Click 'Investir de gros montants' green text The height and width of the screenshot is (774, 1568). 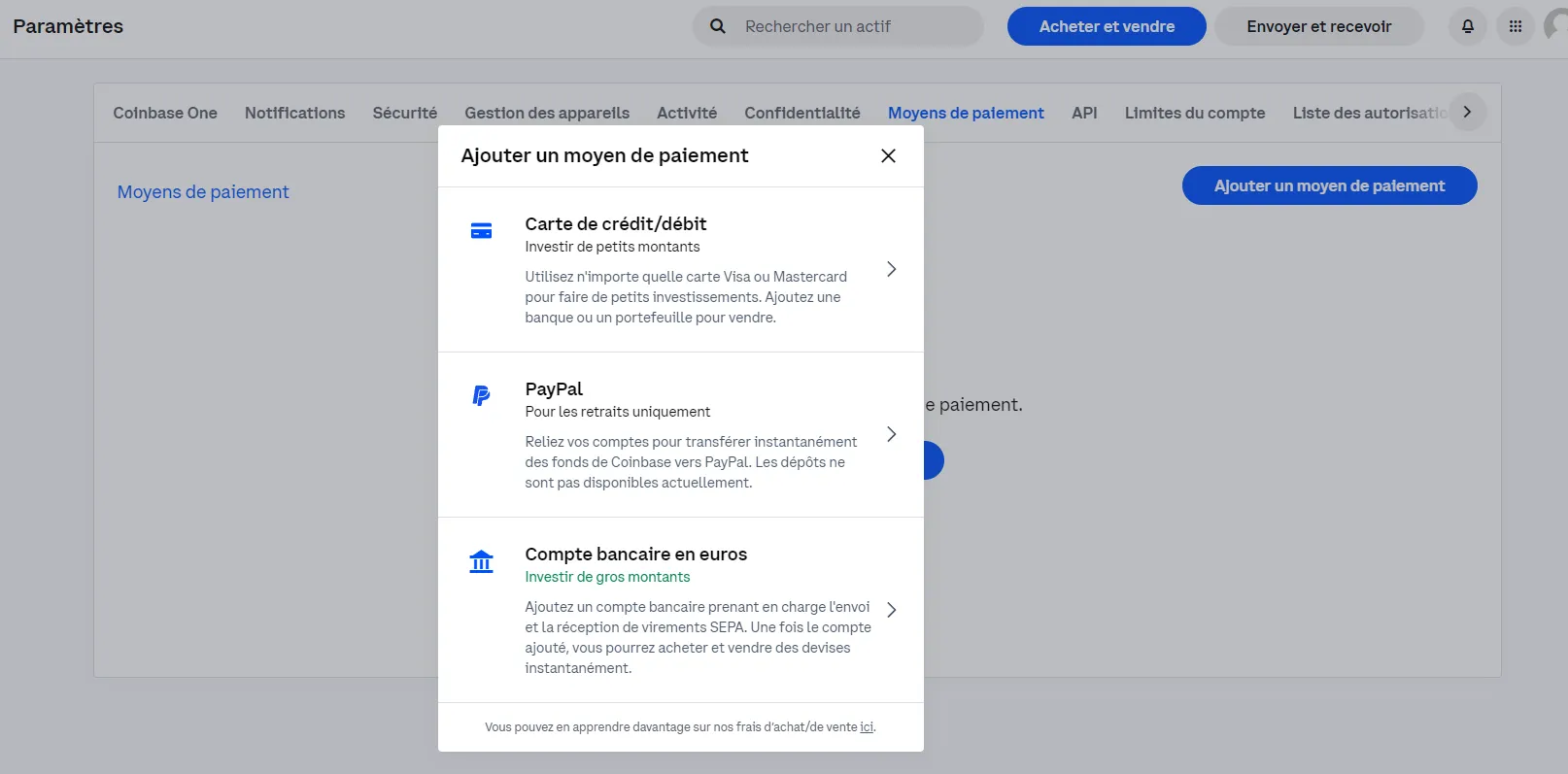point(607,577)
